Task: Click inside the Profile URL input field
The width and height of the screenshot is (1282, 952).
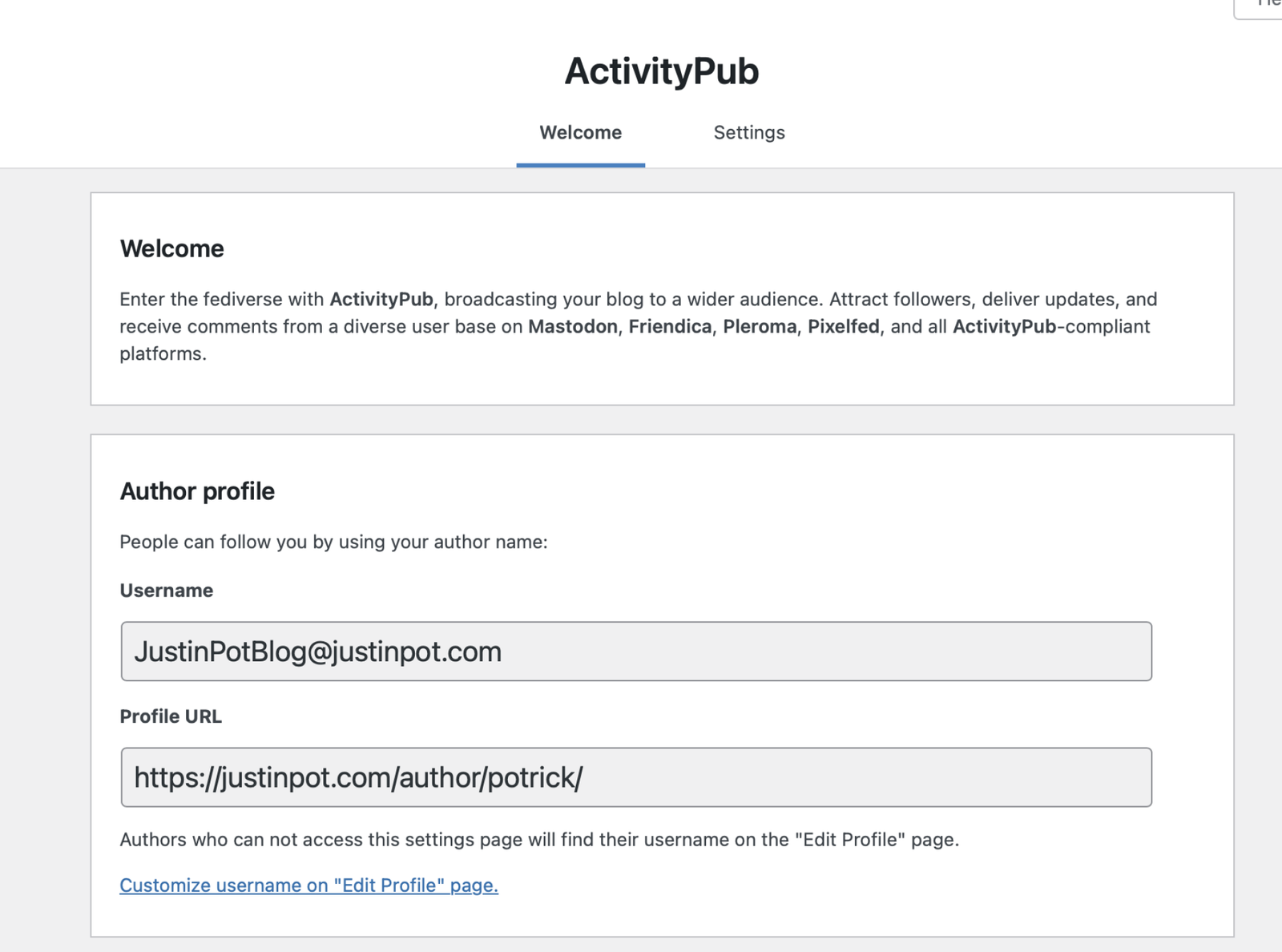Action: pos(635,777)
